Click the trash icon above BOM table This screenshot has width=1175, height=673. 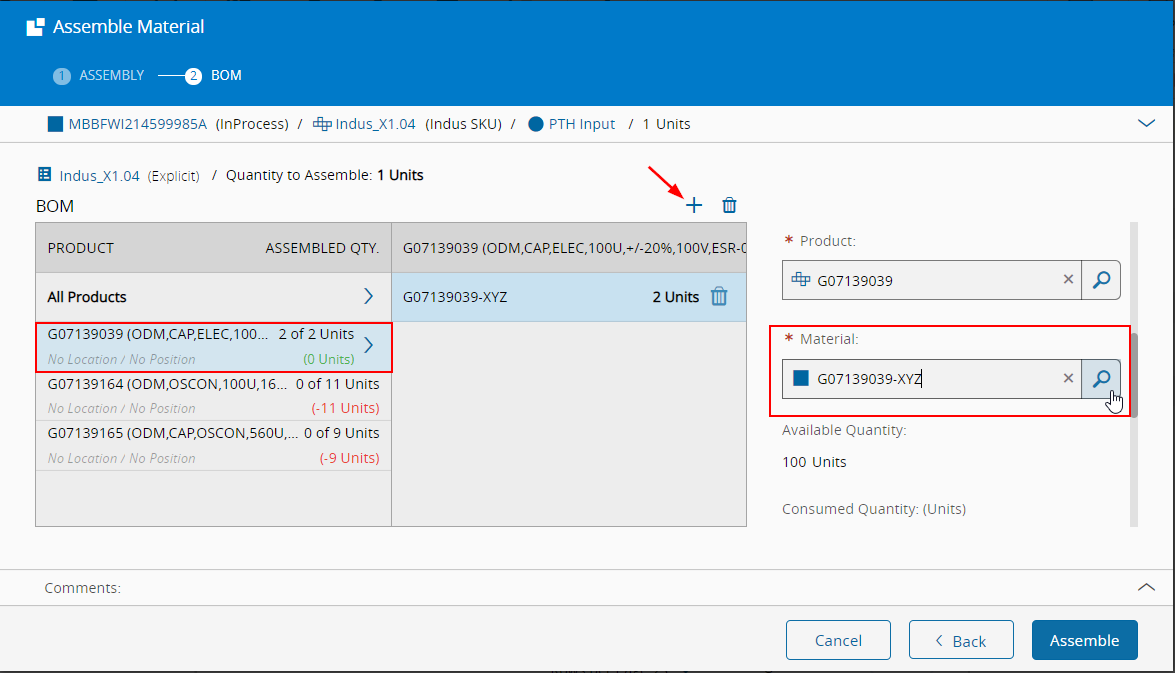[730, 205]
